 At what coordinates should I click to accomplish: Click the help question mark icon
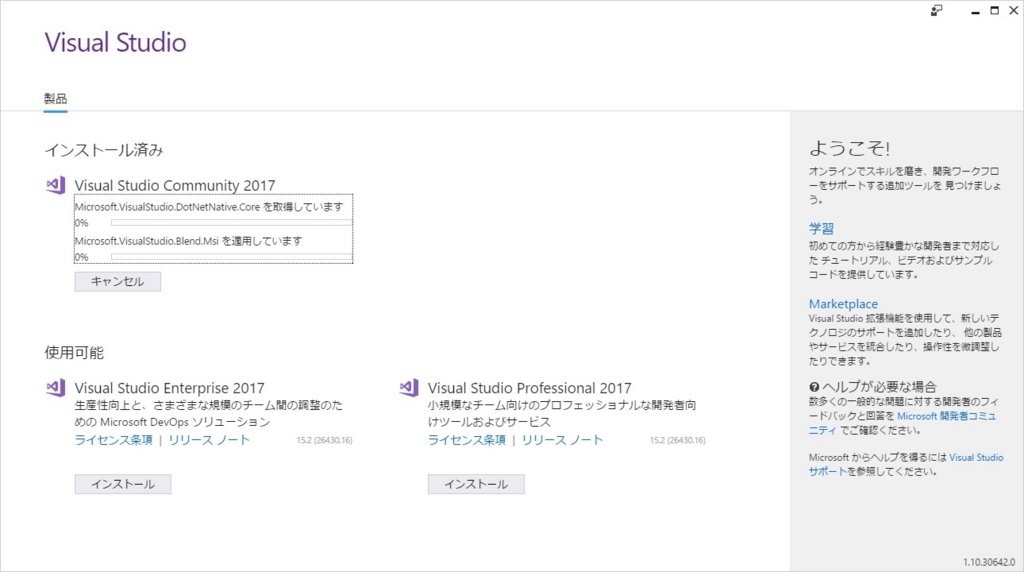click(x=814, y=387)
